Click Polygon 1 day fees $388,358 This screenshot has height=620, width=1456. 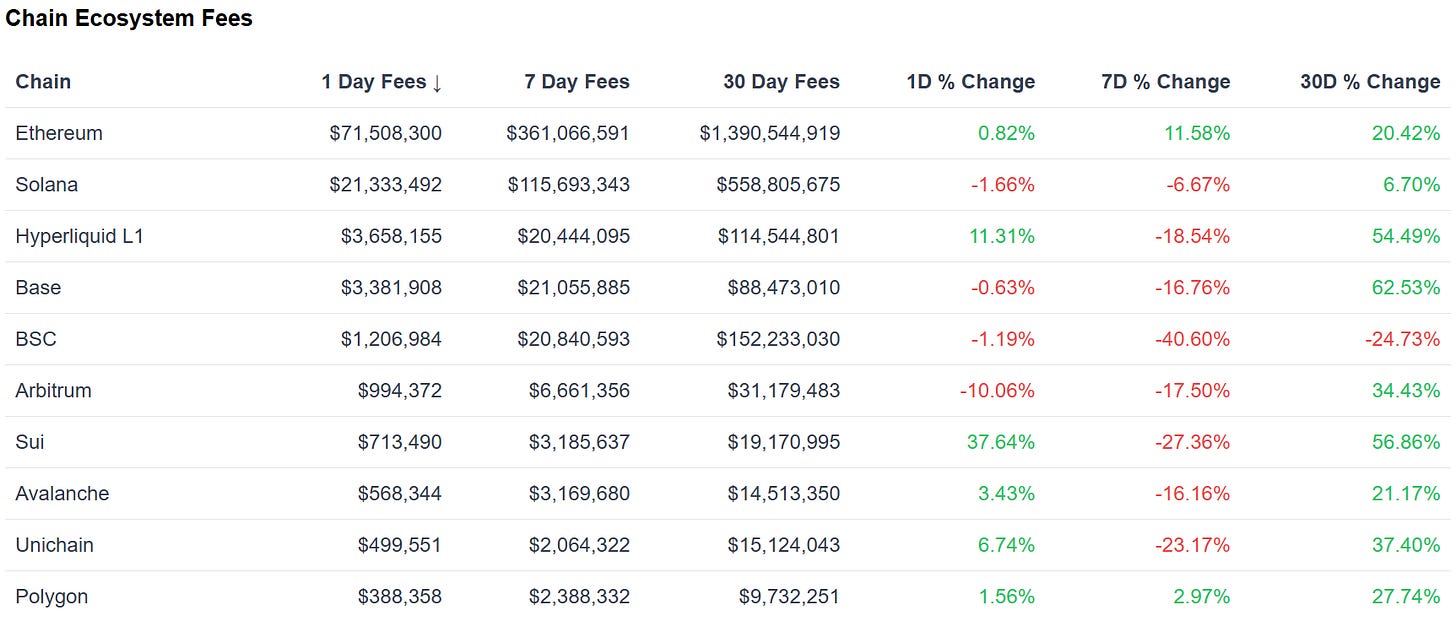click(400, 597)
